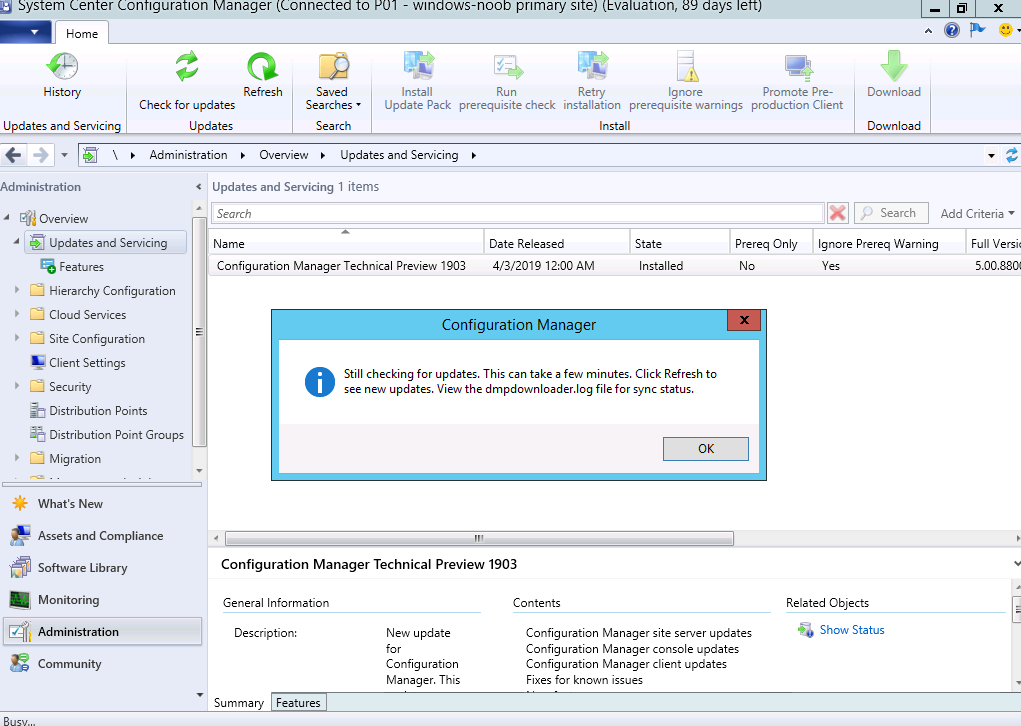Sort by Date Released column header

pos(557,244)
